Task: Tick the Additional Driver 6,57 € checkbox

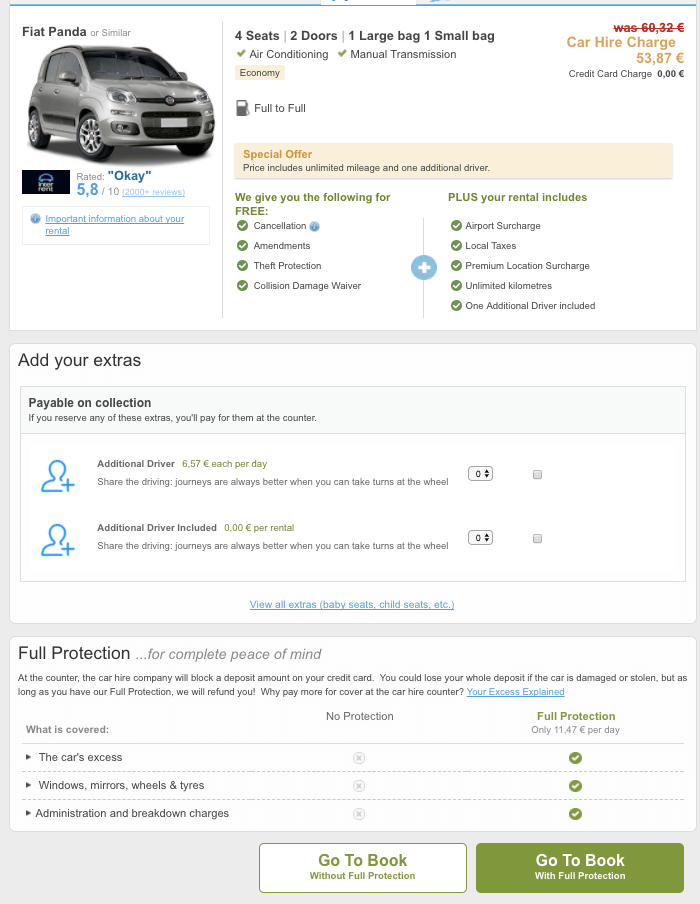Action: [x=537, y=474]
